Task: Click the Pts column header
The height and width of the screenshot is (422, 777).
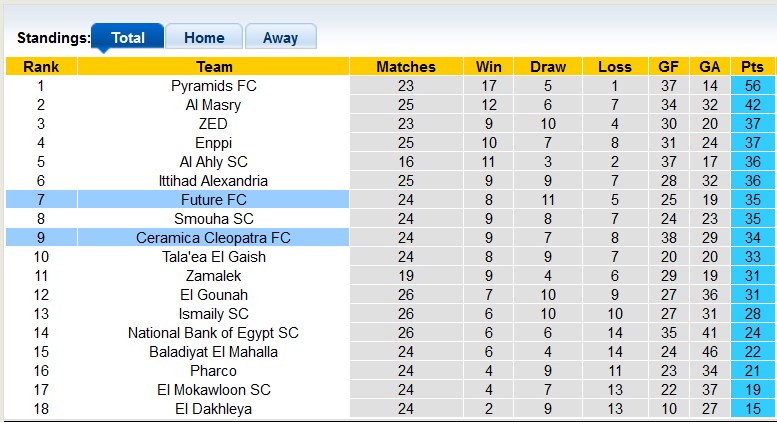Action: [752, 67]
